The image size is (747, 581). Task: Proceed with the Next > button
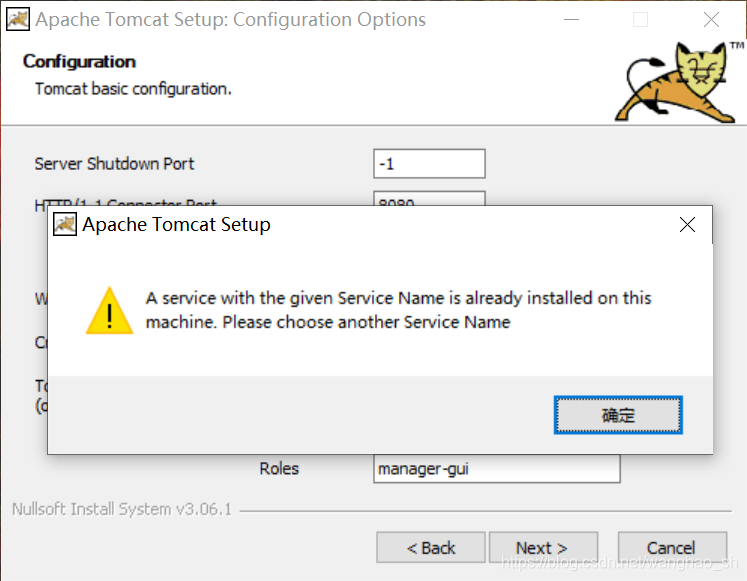(x=543, y=548)
